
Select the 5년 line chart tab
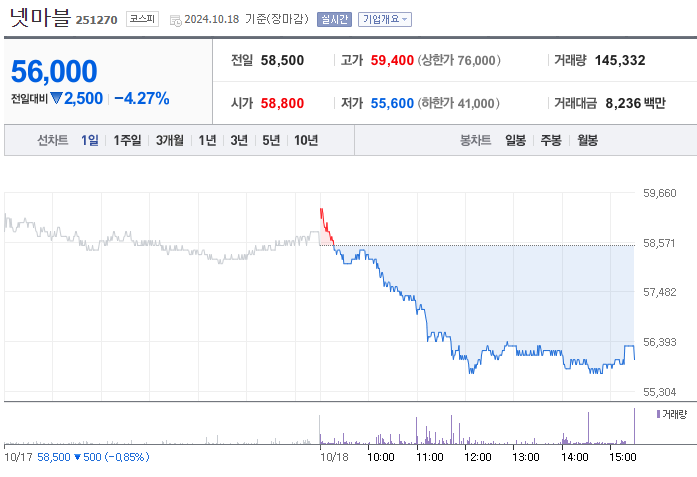(x=271, y=140)
